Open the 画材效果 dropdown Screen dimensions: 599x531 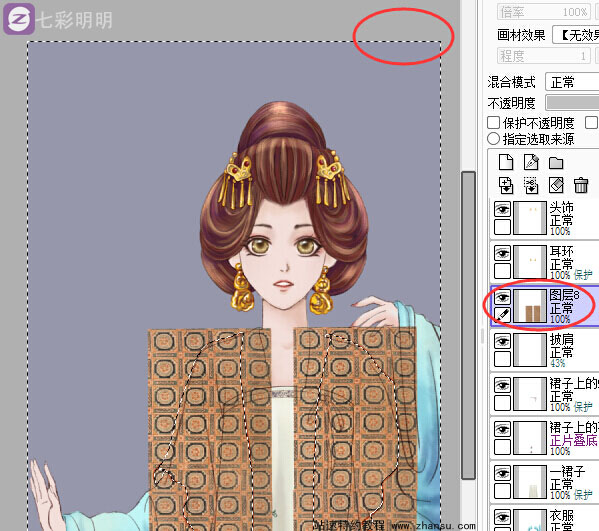click(576, 35)
